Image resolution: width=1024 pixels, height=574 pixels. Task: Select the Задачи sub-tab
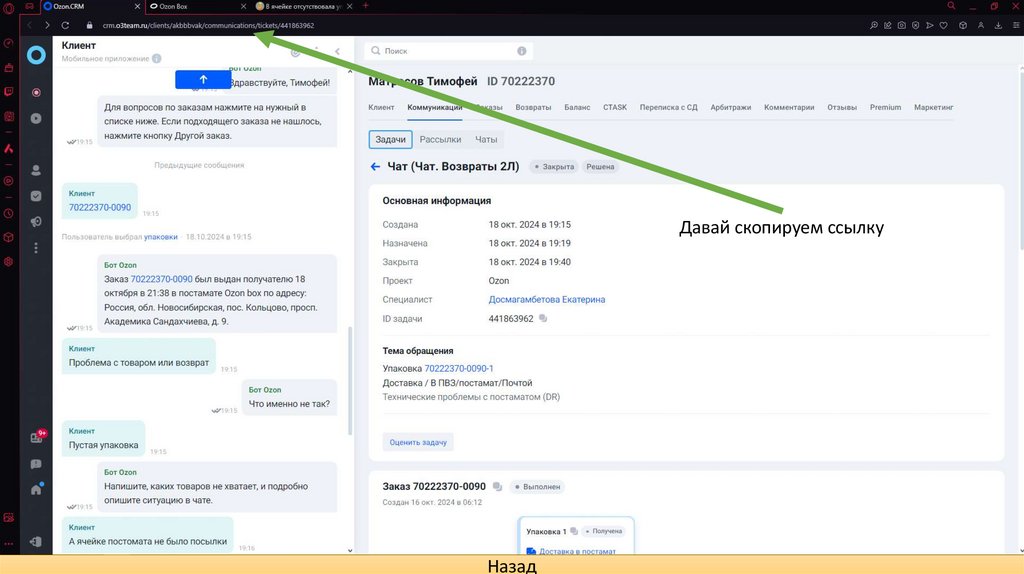pyautogui.click(x=391, y=139)
